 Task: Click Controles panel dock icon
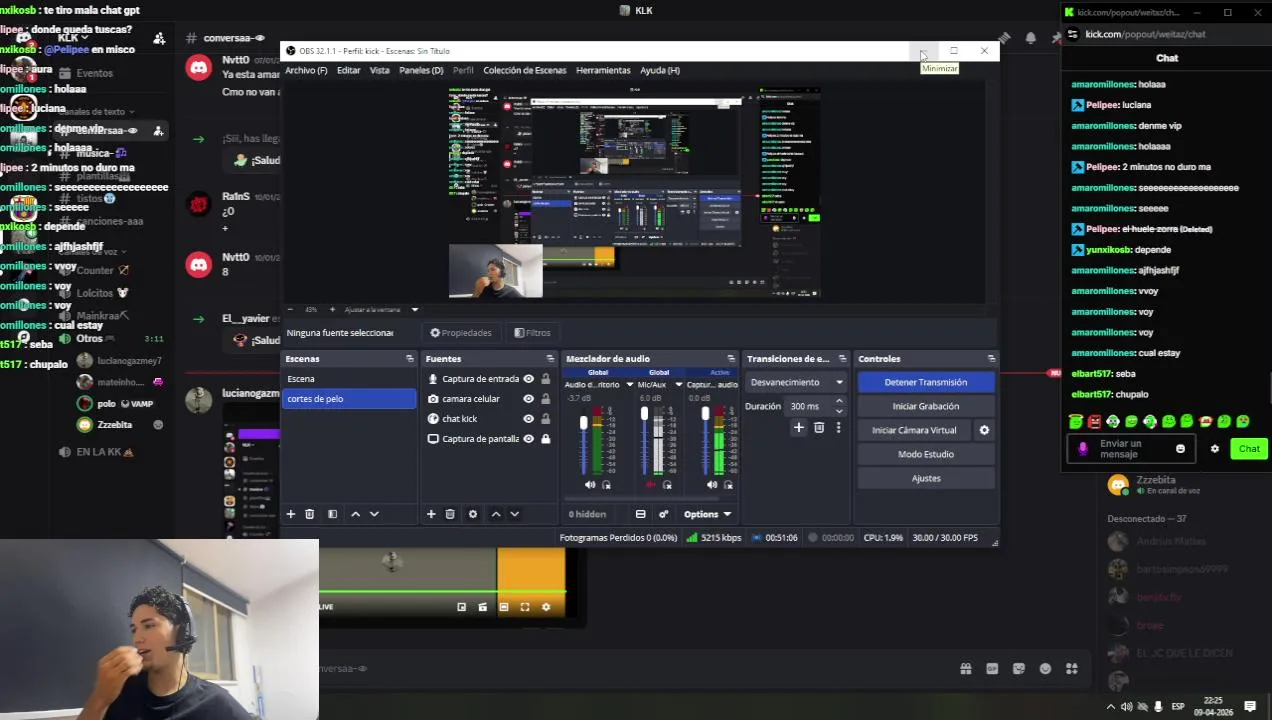(991, 359)
